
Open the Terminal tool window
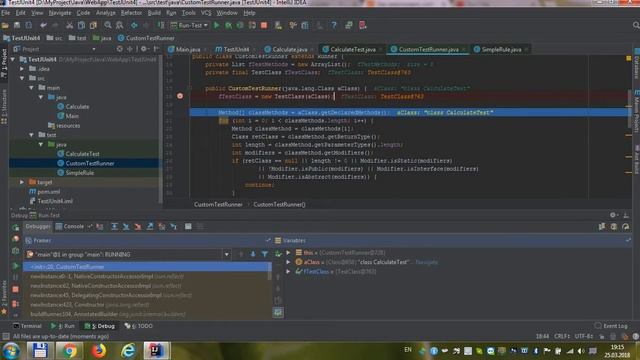point(27,326)
